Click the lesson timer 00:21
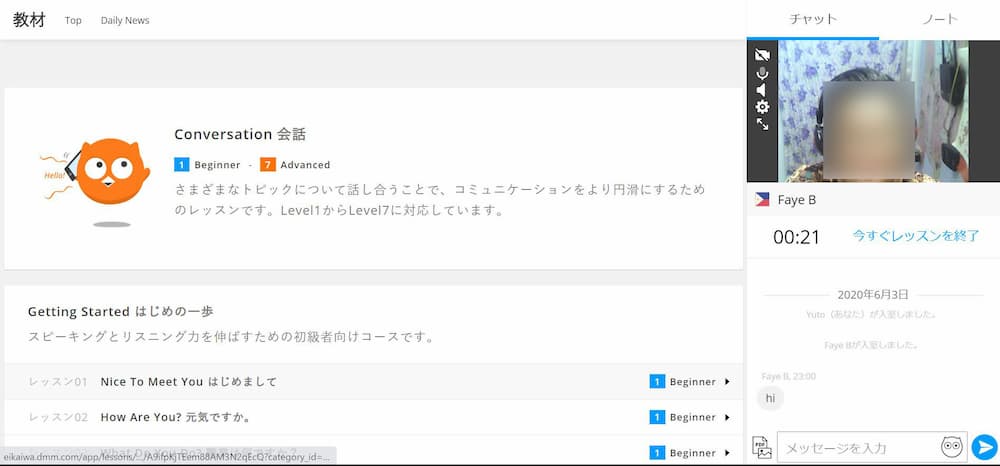 pyautogui.click(x=796, y=237)
